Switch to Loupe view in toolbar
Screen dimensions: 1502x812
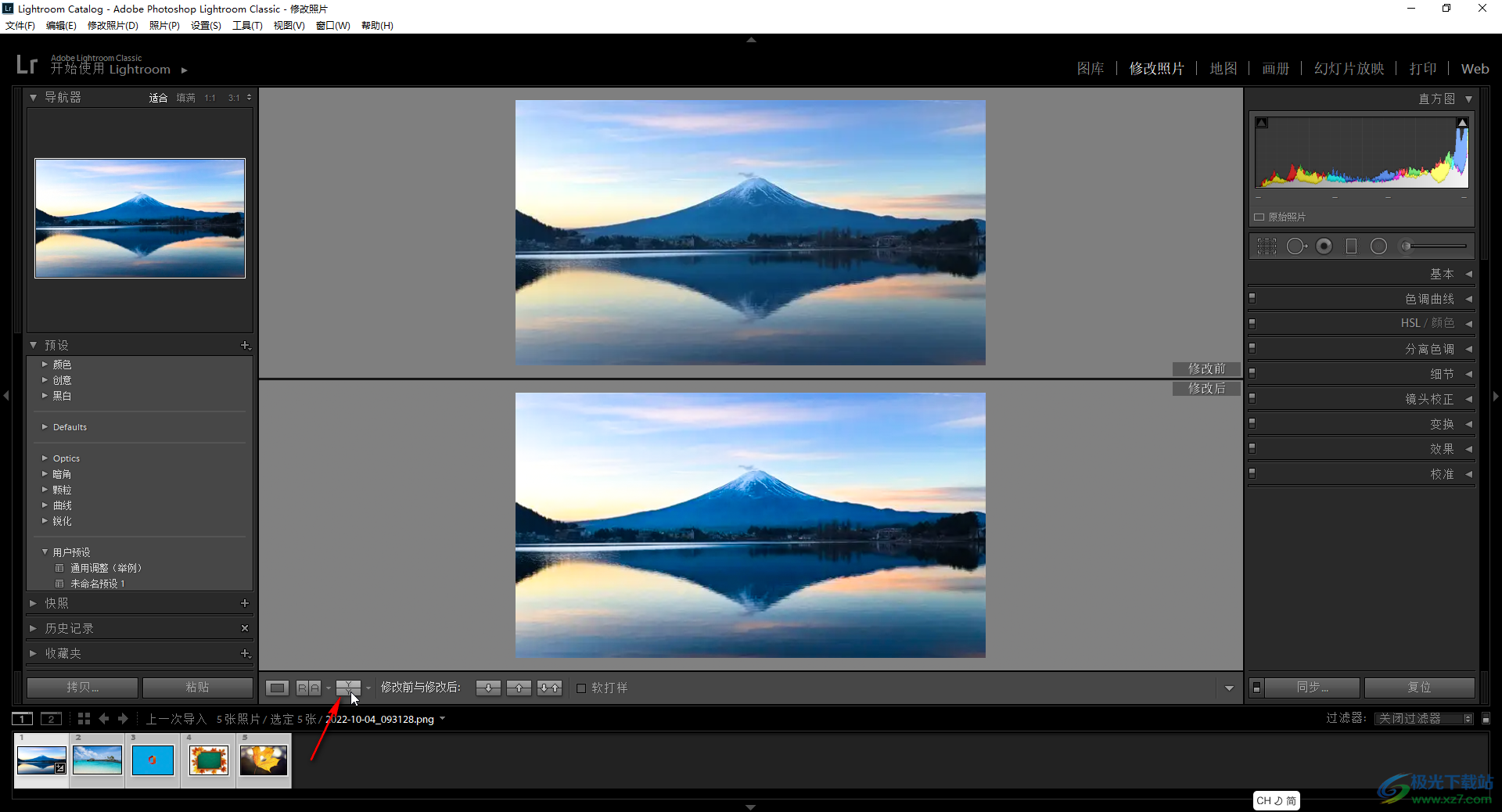(277, 688)
